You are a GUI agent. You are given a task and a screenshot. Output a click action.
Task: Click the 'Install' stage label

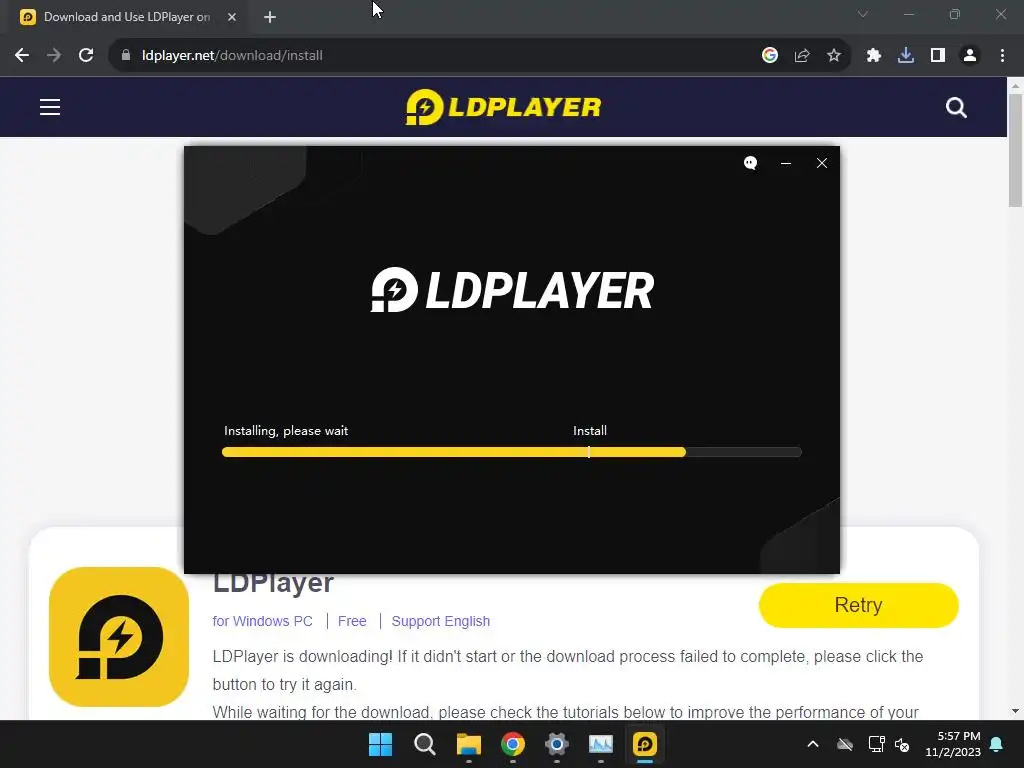pos(590,430)
